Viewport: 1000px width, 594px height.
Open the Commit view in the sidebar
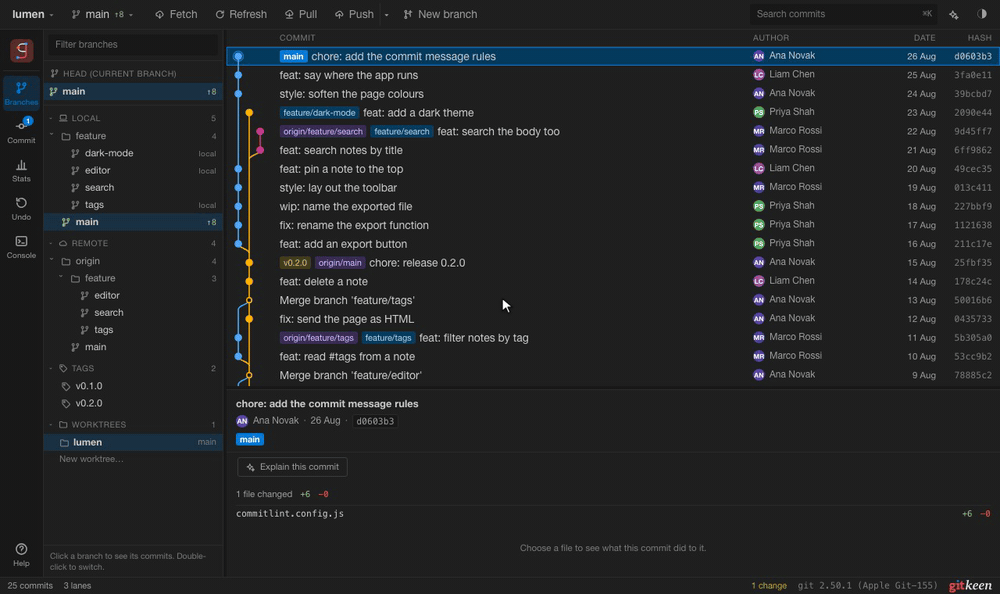(x=21, y=131)
